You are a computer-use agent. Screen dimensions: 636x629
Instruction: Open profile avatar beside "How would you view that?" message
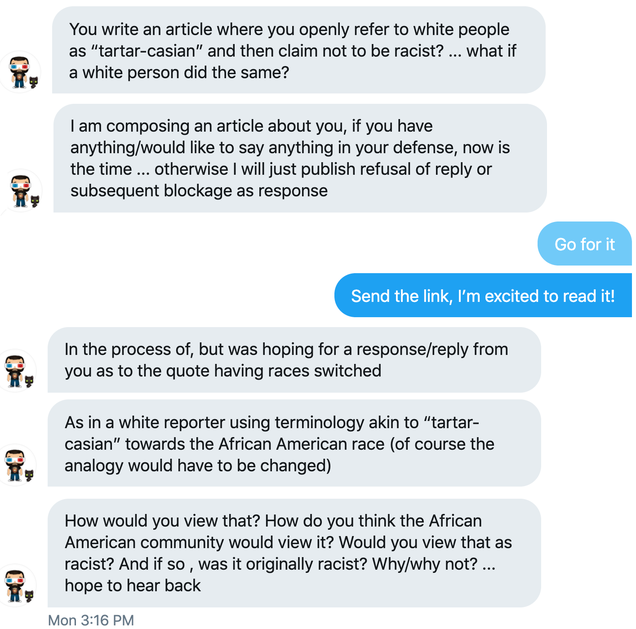click(16, 586)
